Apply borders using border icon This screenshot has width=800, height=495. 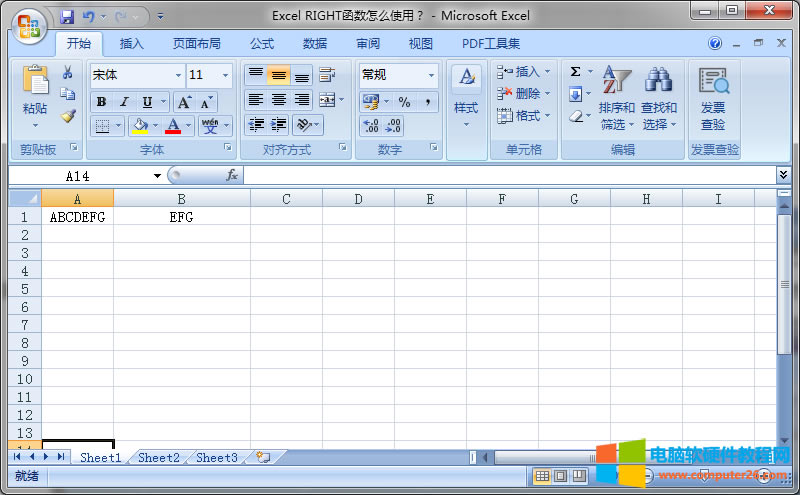click(103, 126)
